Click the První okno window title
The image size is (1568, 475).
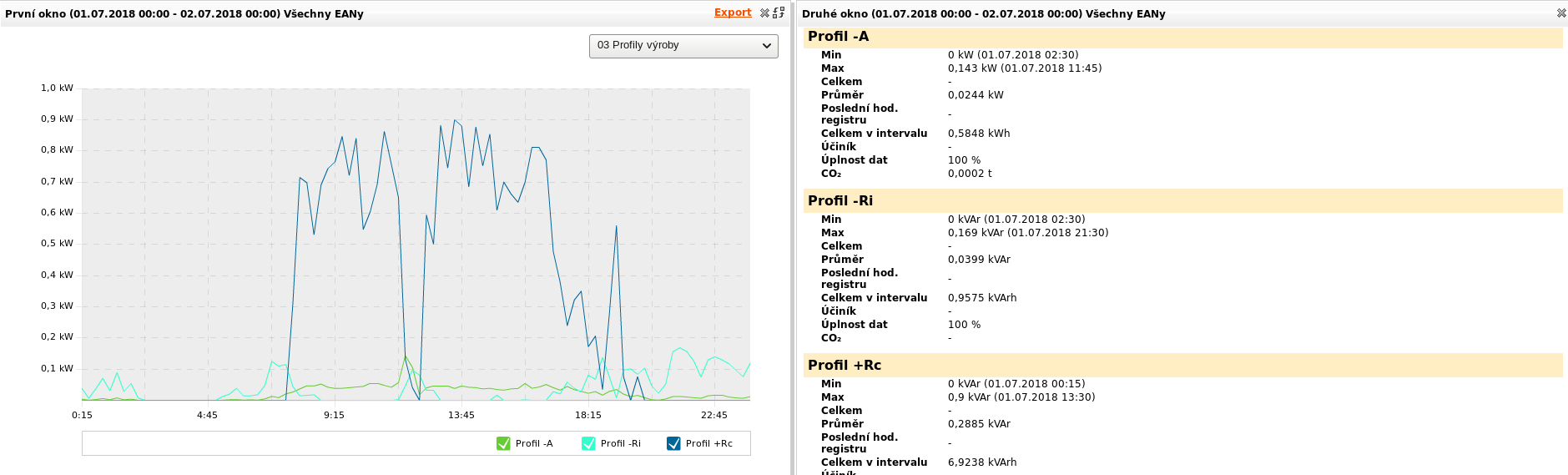pyautogui.click(x=184, y=14)
